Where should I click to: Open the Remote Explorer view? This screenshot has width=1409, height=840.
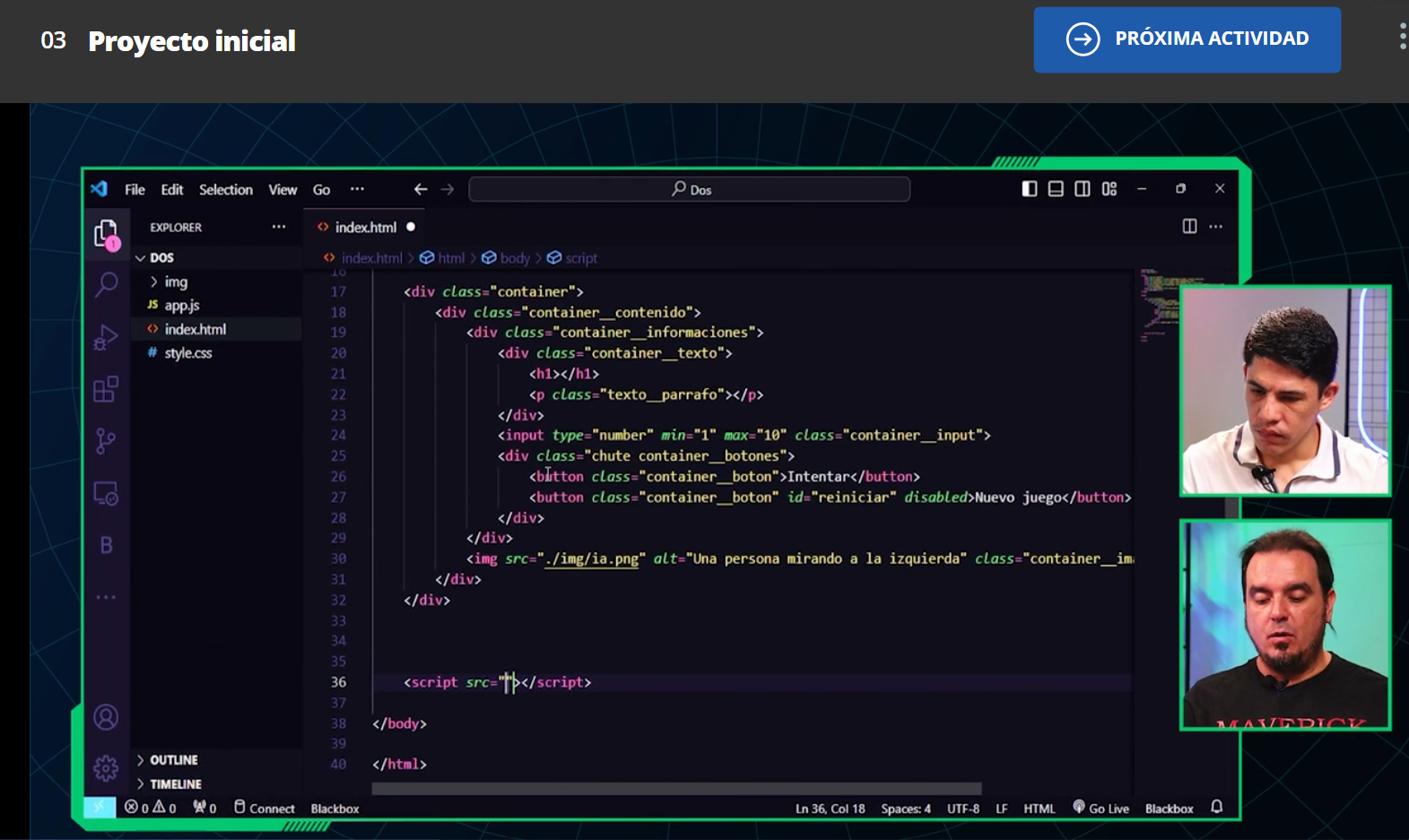106,493
